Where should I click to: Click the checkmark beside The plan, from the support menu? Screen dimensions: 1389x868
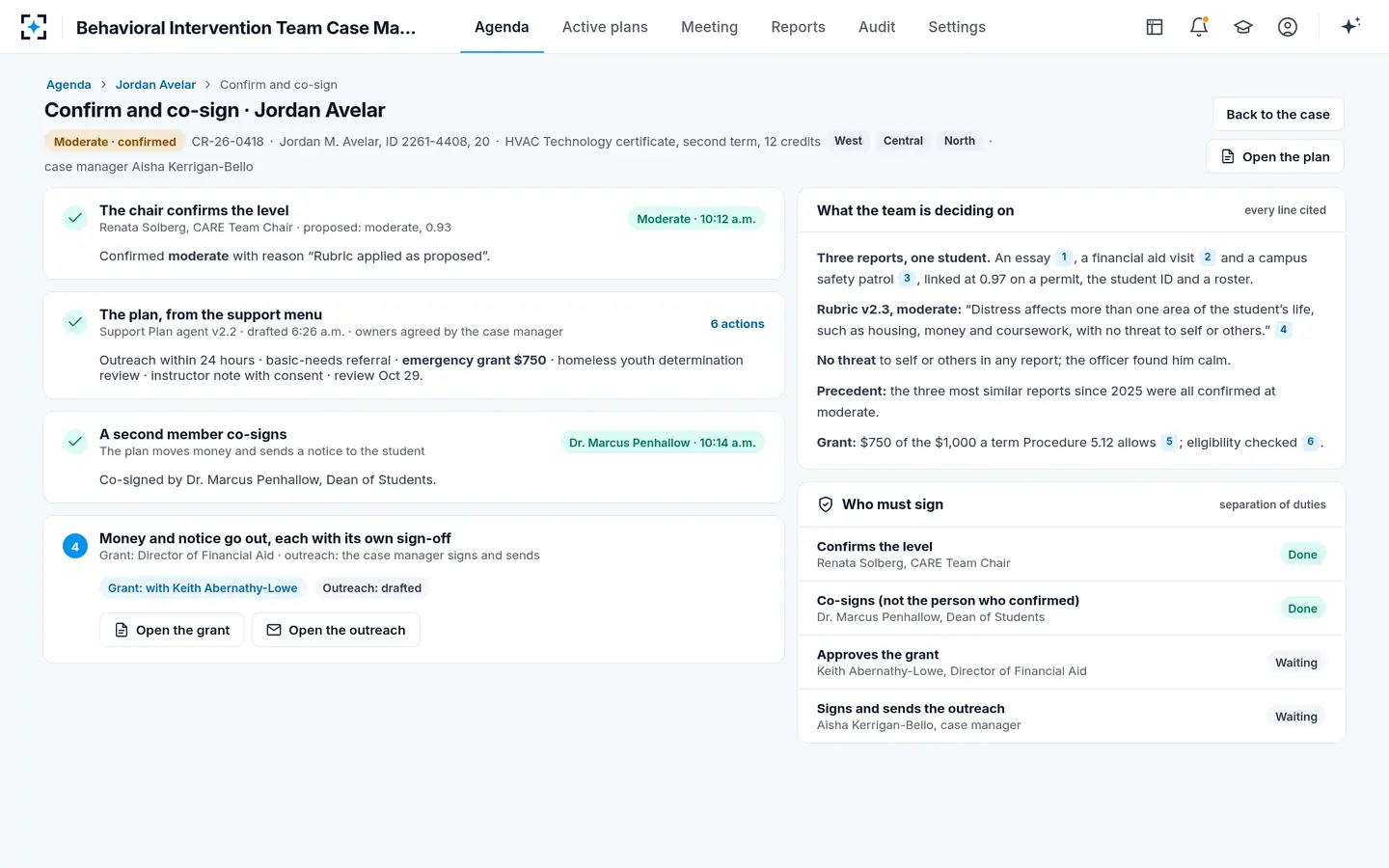coord(75,322)
